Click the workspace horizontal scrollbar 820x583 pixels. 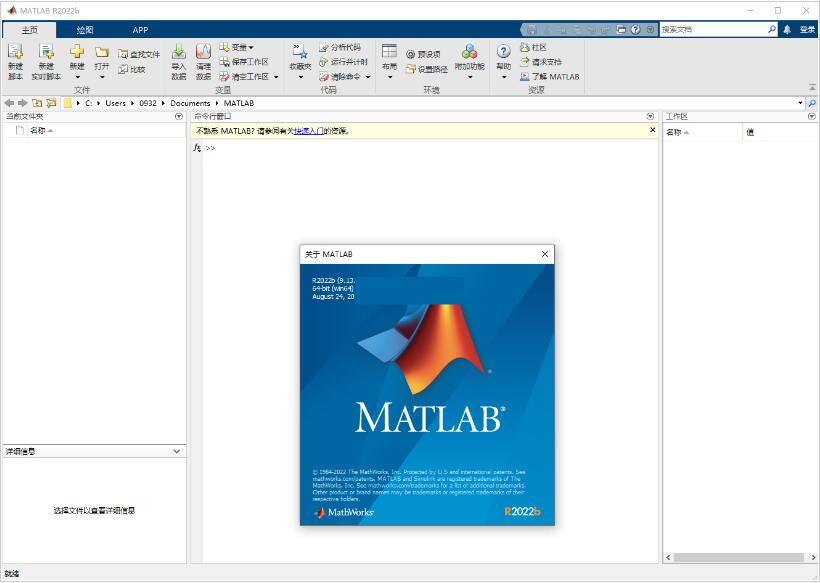tap(738, 557)
